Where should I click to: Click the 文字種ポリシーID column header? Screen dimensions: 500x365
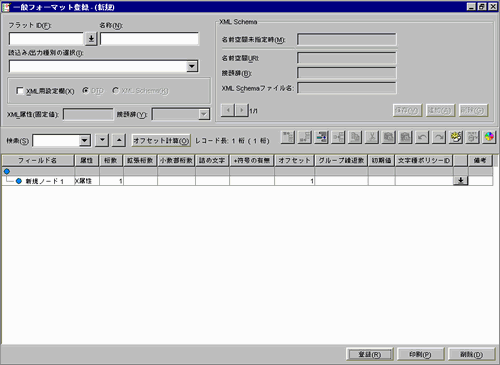point(424,160)
